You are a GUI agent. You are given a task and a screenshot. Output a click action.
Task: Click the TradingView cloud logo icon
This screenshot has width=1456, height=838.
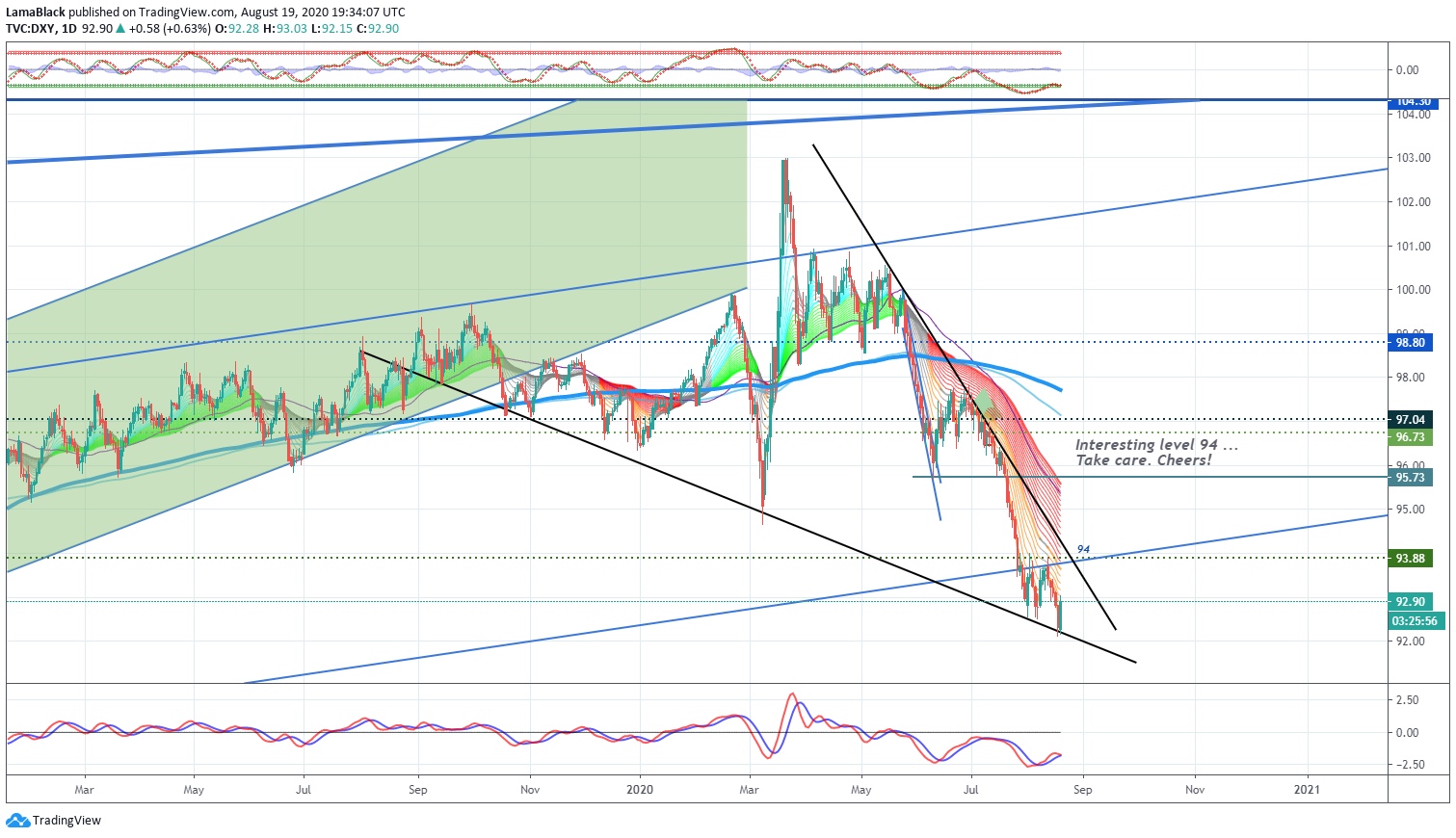[18, 821]
